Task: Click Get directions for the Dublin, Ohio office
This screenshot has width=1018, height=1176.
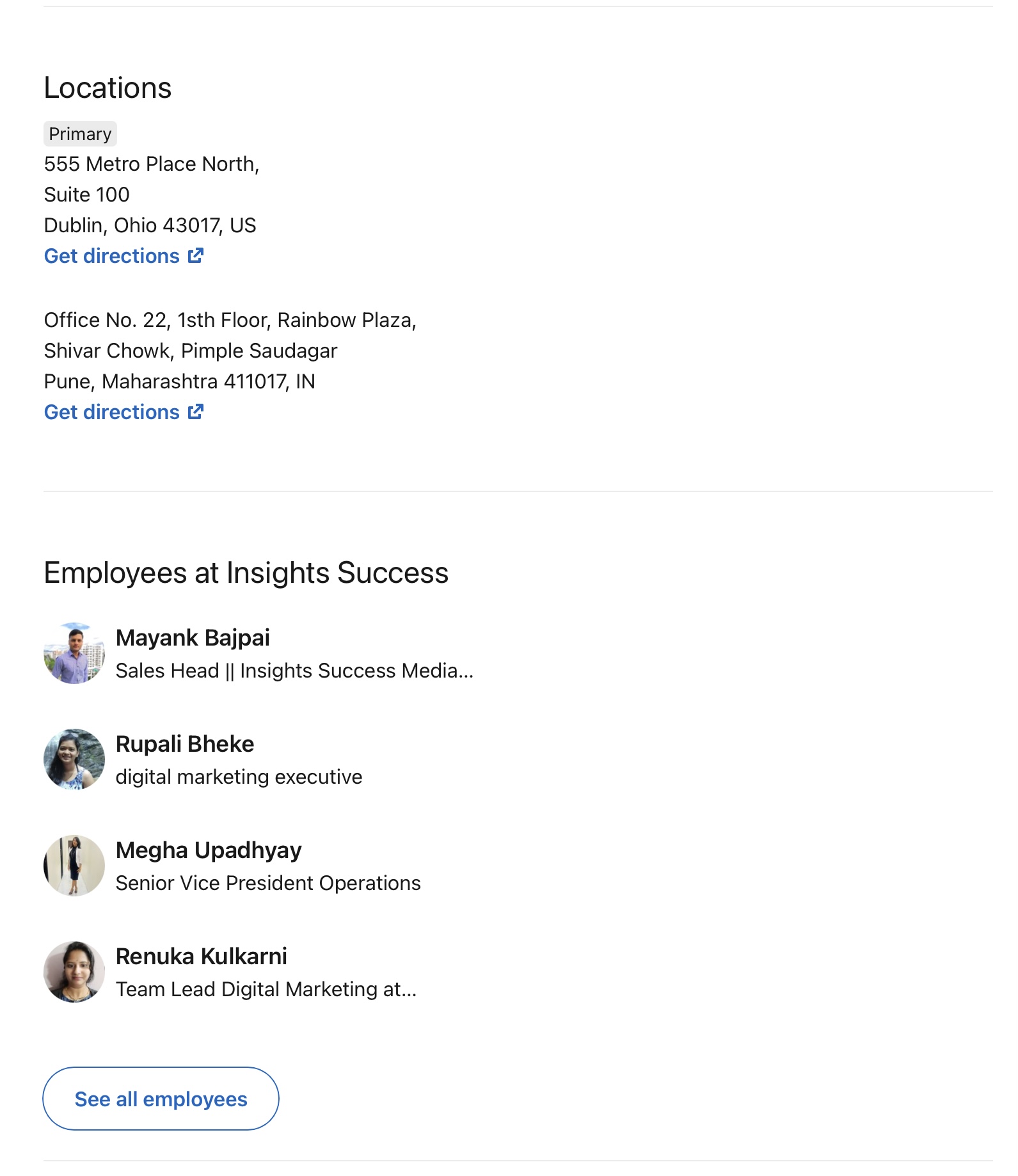Action: click(123, 256)
